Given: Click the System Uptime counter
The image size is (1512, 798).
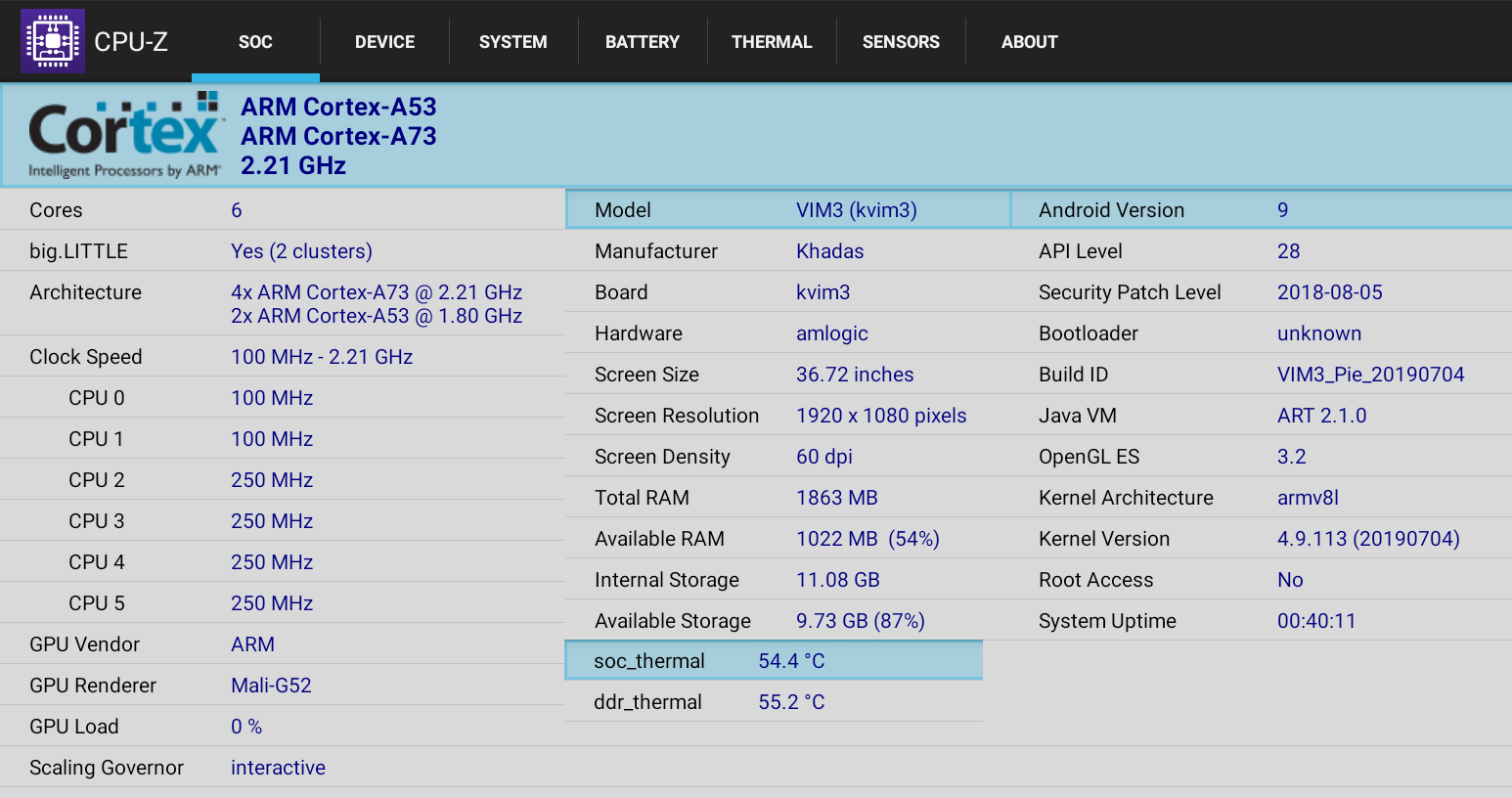Looking at the screenshot, I should pyautogui.click(x=1316, y=620).
